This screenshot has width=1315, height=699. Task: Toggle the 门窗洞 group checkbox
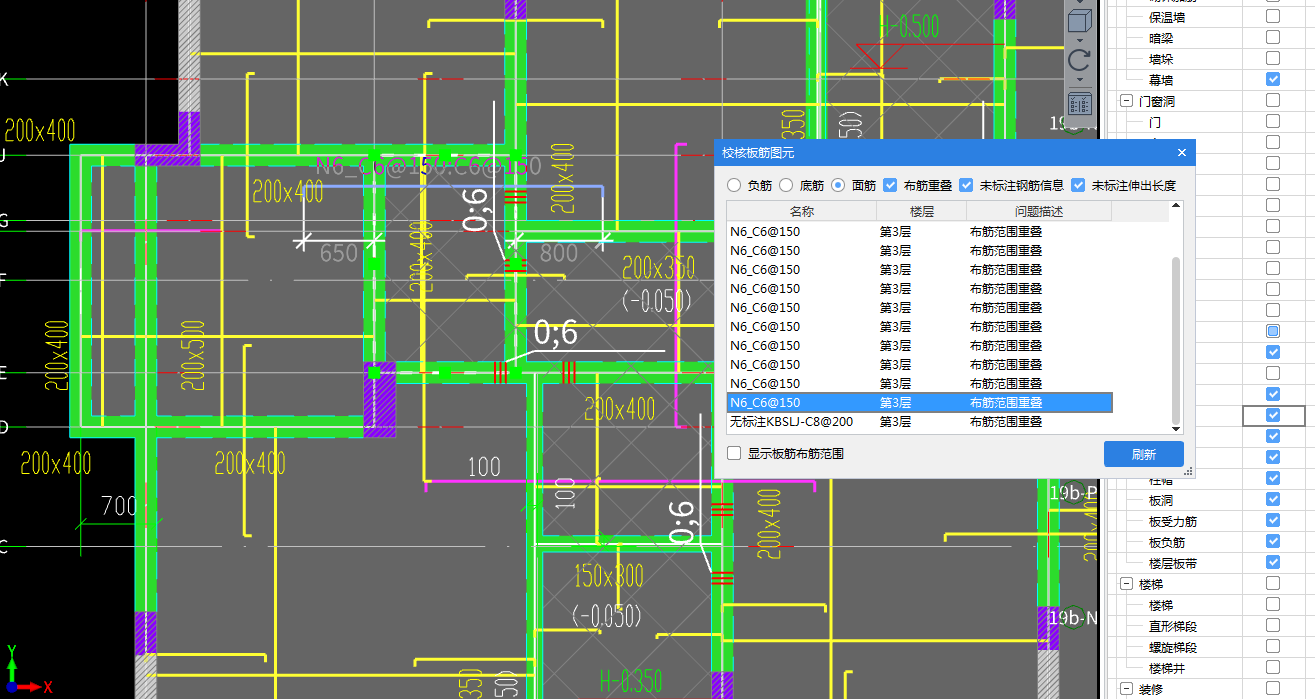[1273, 100]
